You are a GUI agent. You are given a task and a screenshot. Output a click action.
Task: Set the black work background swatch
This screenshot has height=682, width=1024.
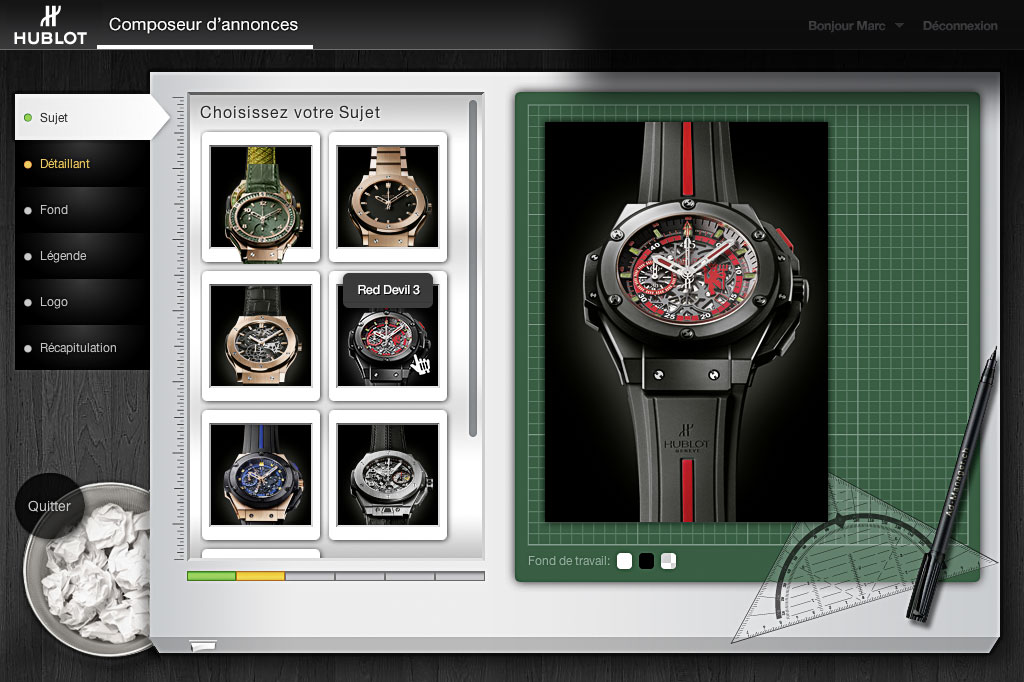646,561
